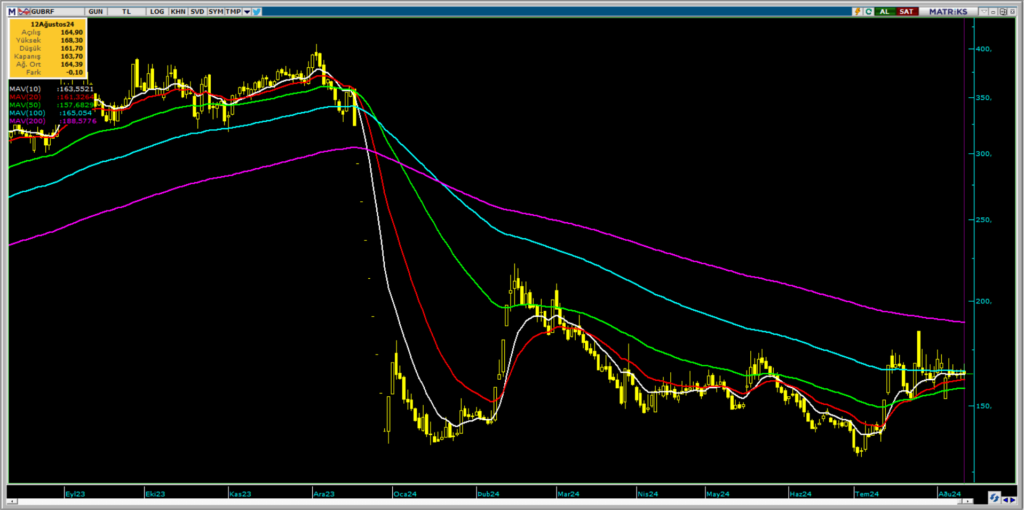1024x510 pixels.
Task: Toggle the SVD option
Action: pos(198,11)
